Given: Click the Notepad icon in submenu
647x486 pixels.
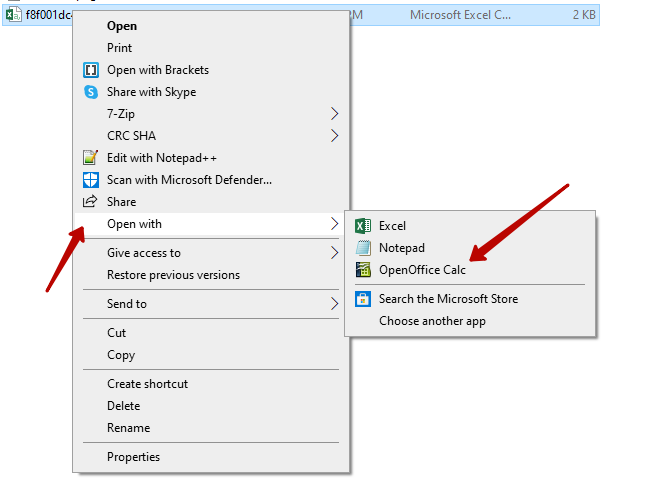Looking at the screenshot, I should click(x=363, y=248).
